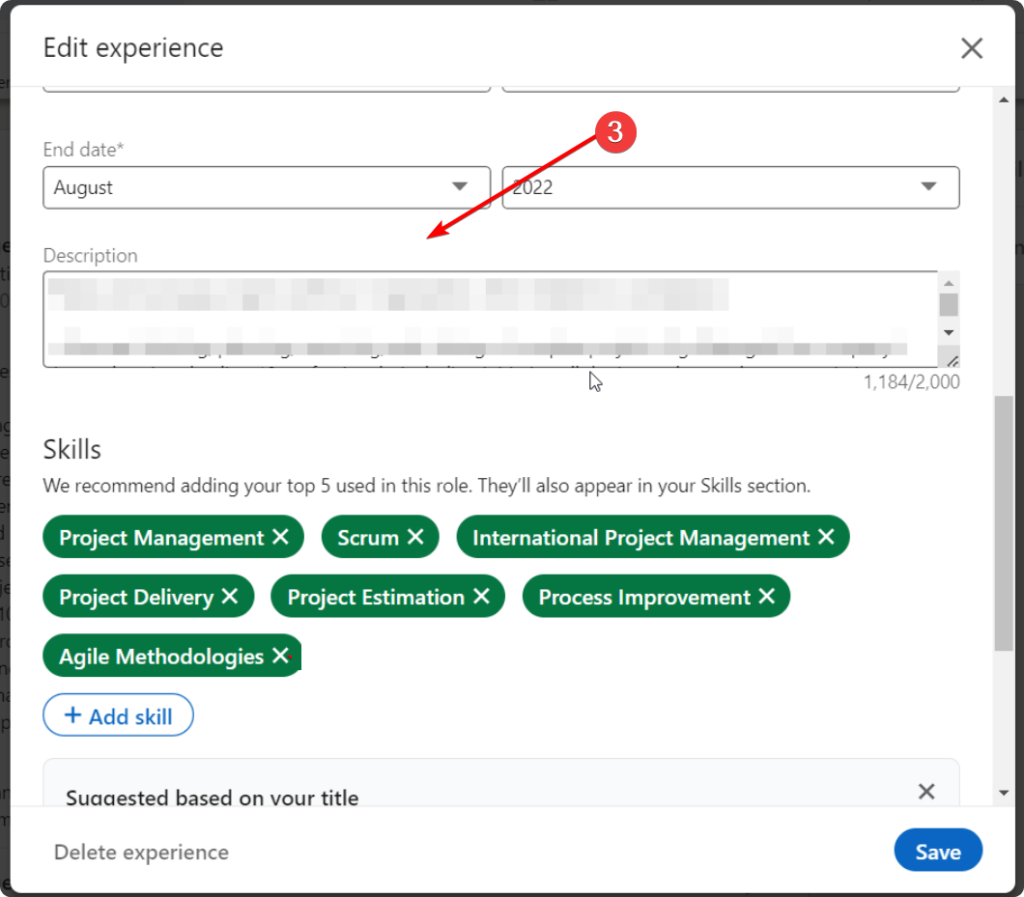Viewport: 1024px width, 897px height.
Task: Click Delete experience link
Action: (x=141, y=852)
